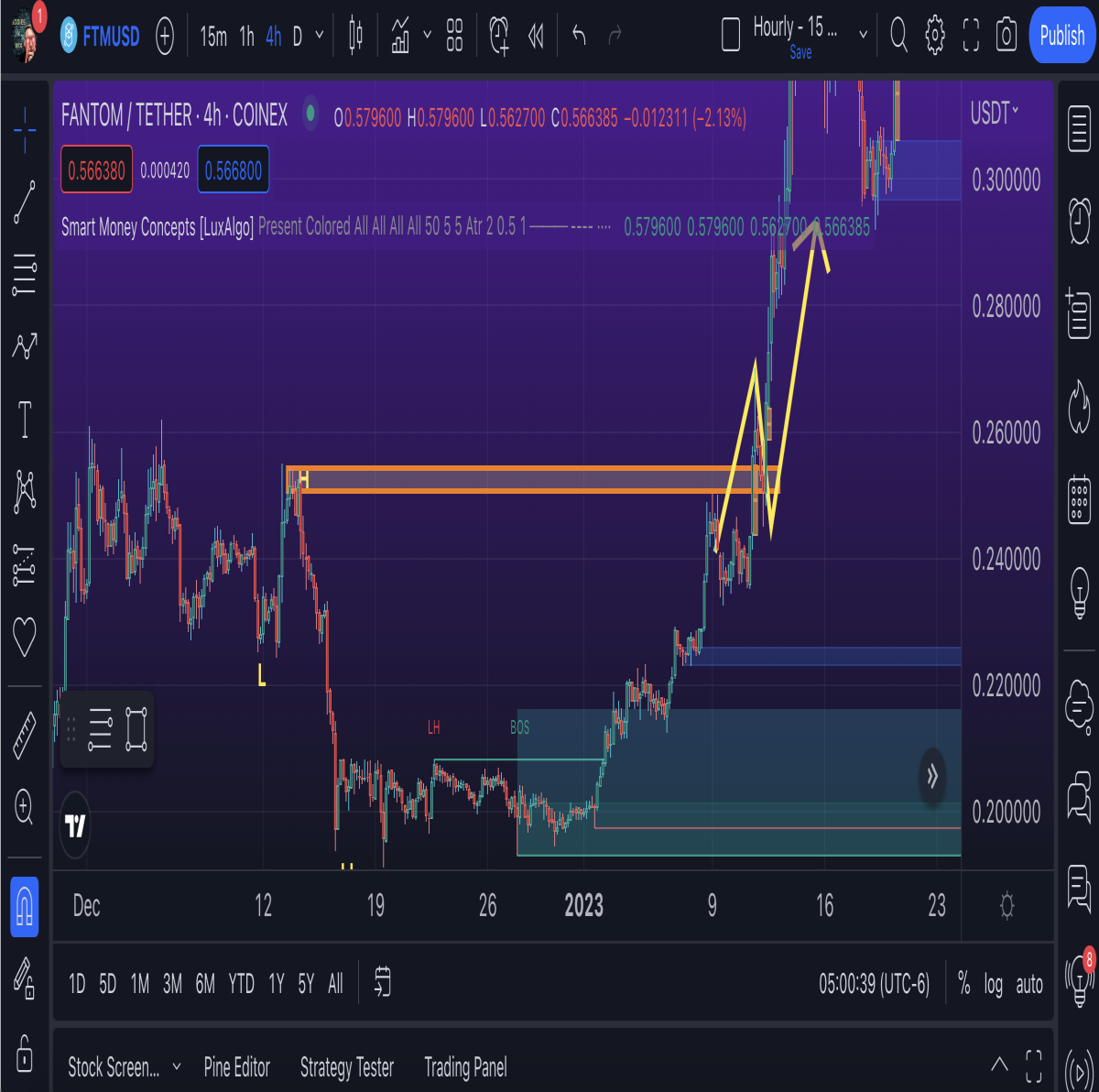Screen dimensions: 1099x1092
Task: Toggle auto scale option
Action: (1029, 985)
